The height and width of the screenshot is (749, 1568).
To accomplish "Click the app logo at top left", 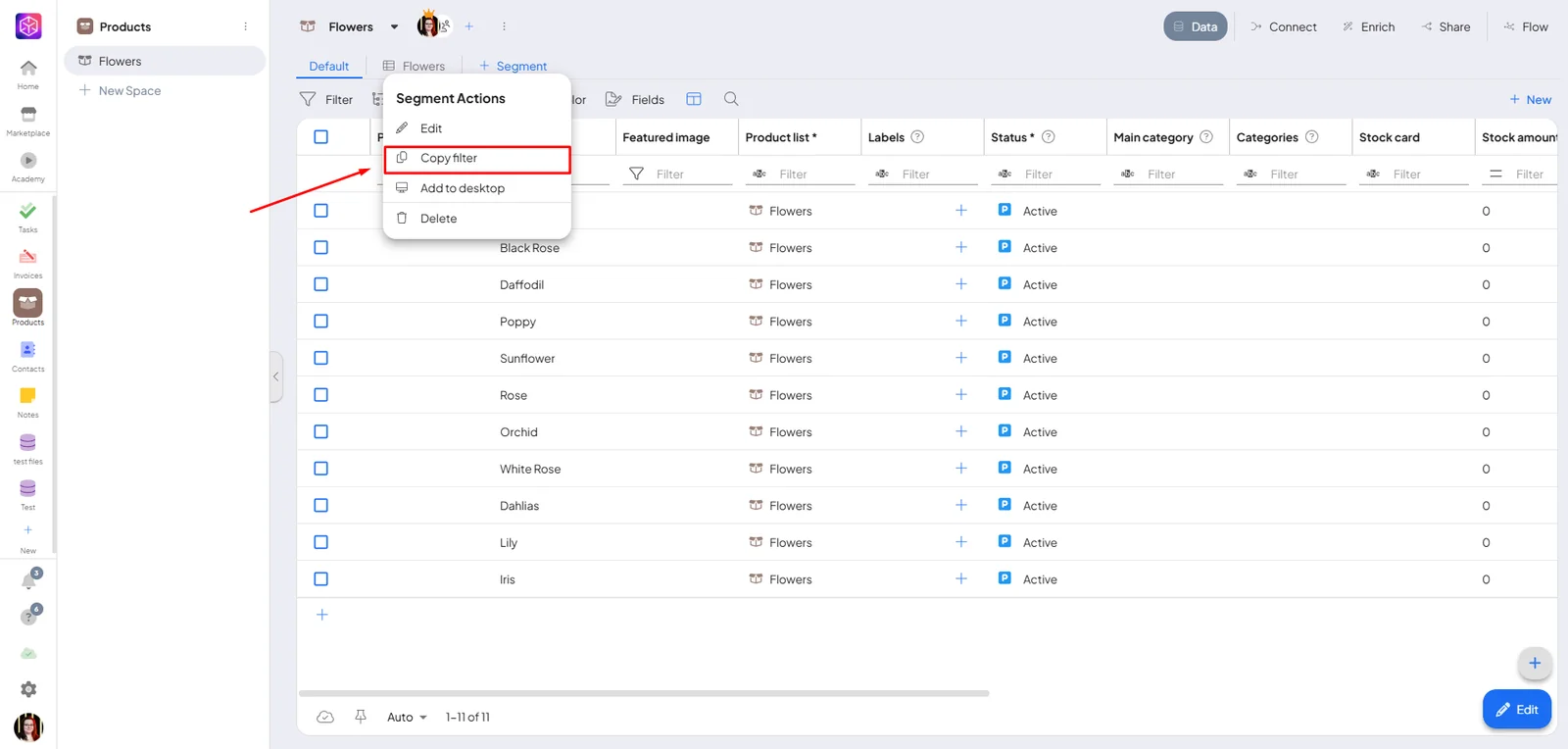I will pyautogui.click(x=28, y=26).
